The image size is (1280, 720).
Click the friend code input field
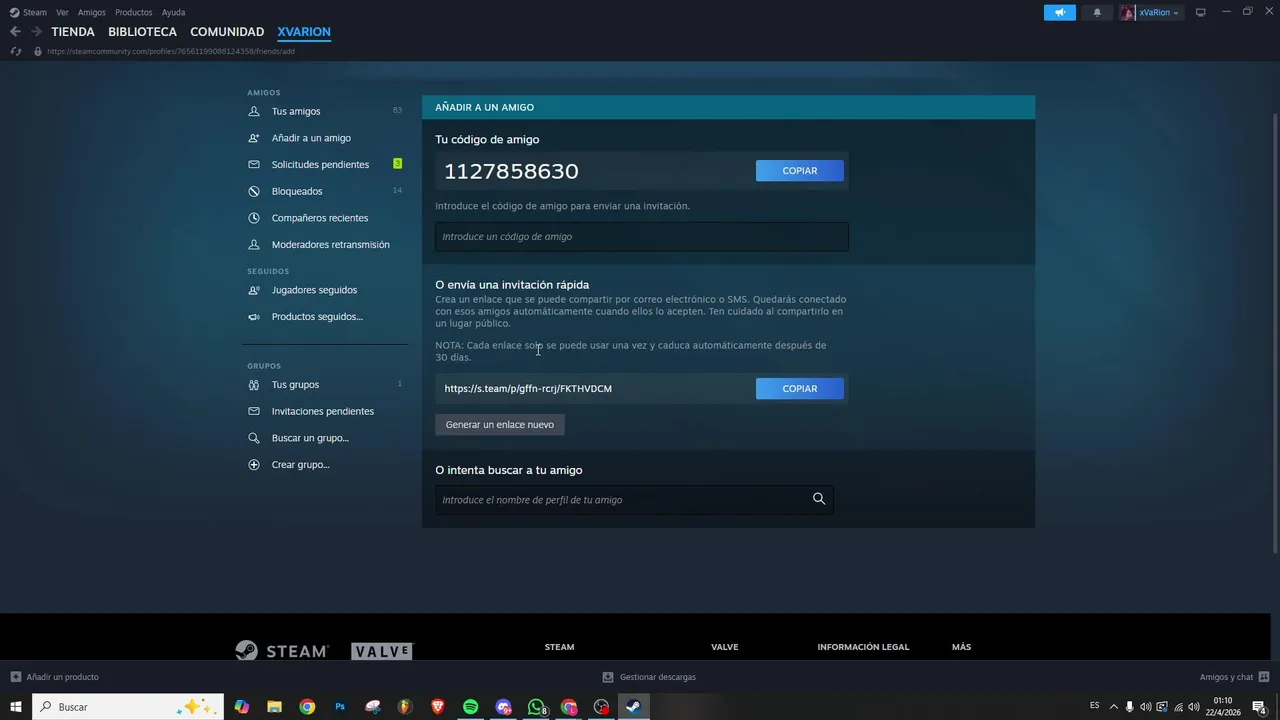642,237
